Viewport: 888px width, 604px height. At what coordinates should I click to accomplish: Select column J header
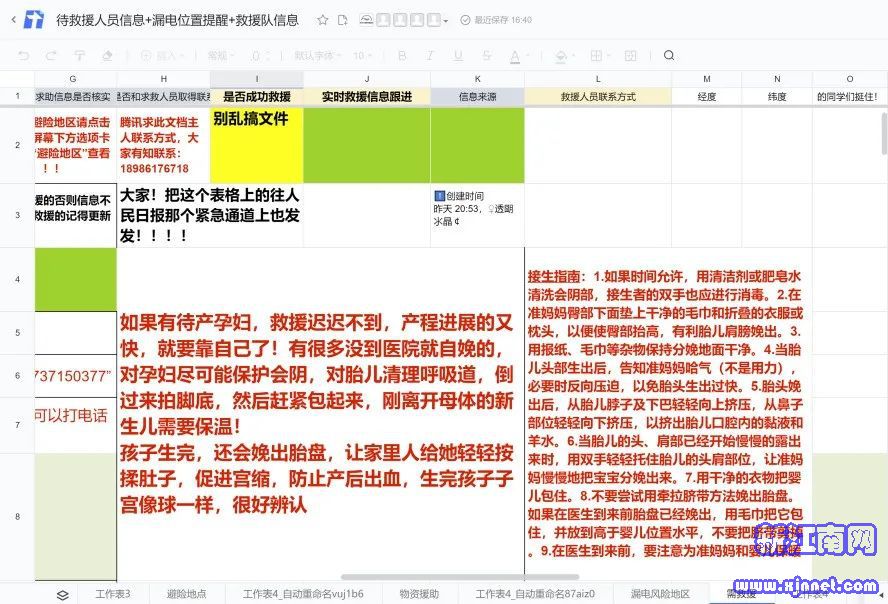(367, 79)
